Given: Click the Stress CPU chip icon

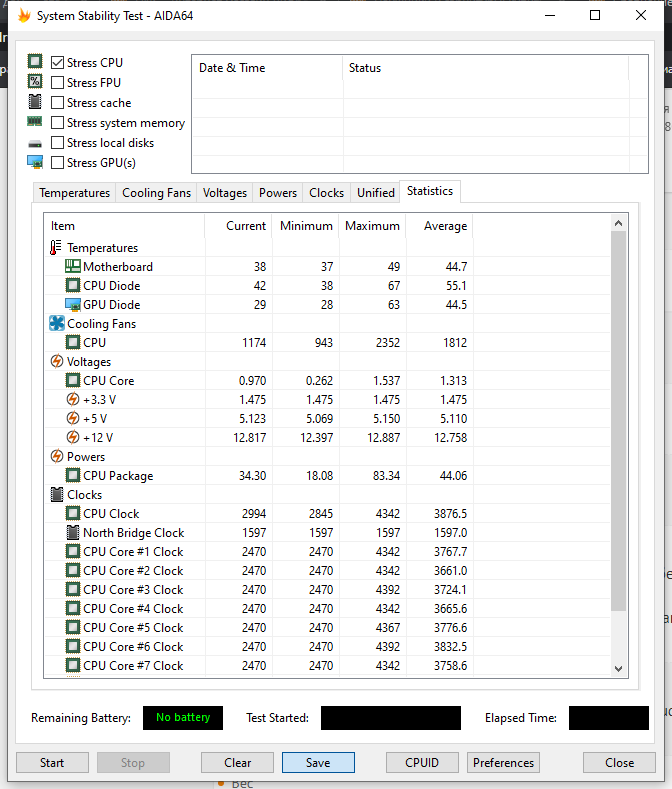Looking at the screenshot, I should coord(35,62).
